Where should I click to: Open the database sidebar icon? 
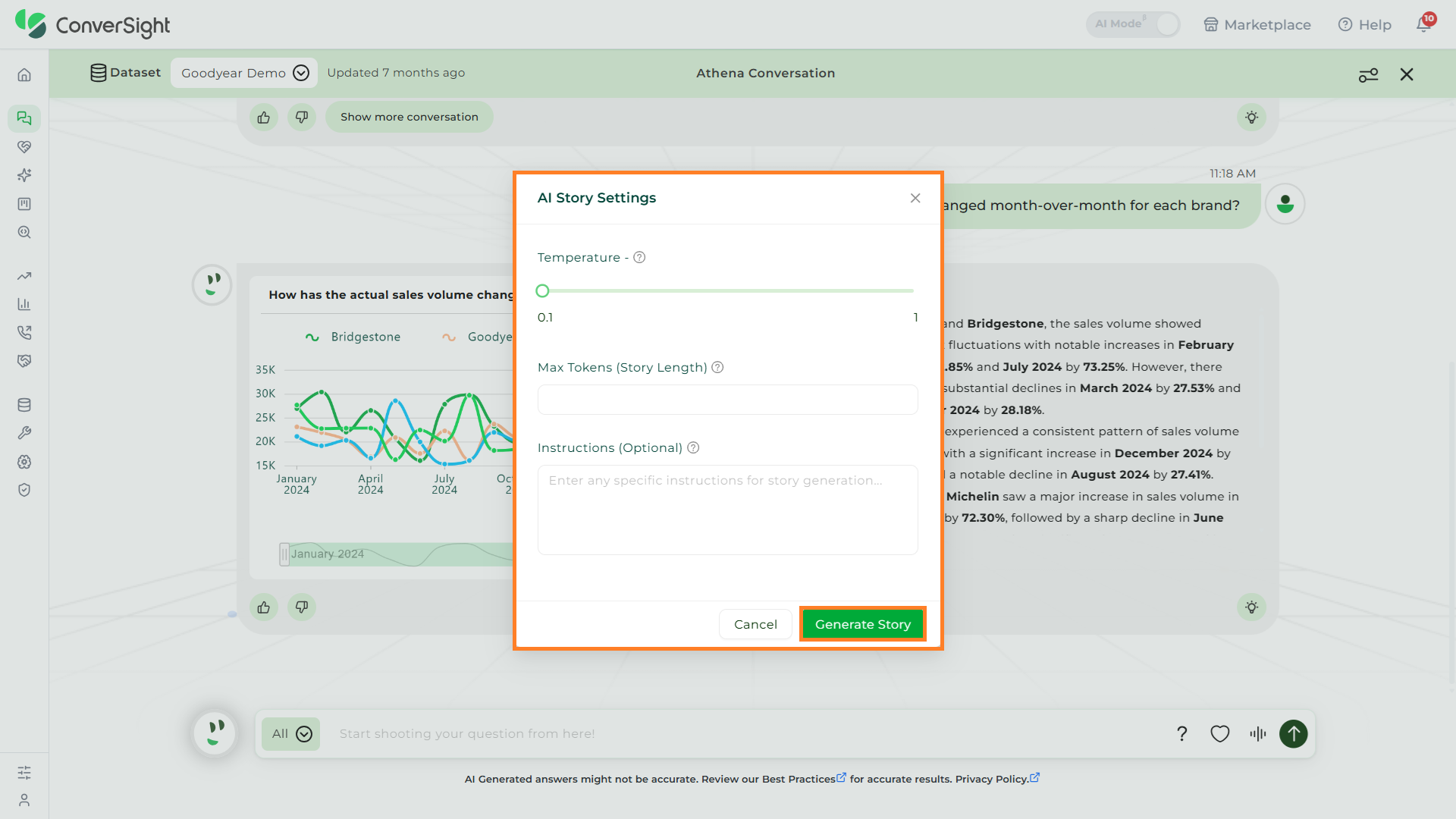point(24,405)
